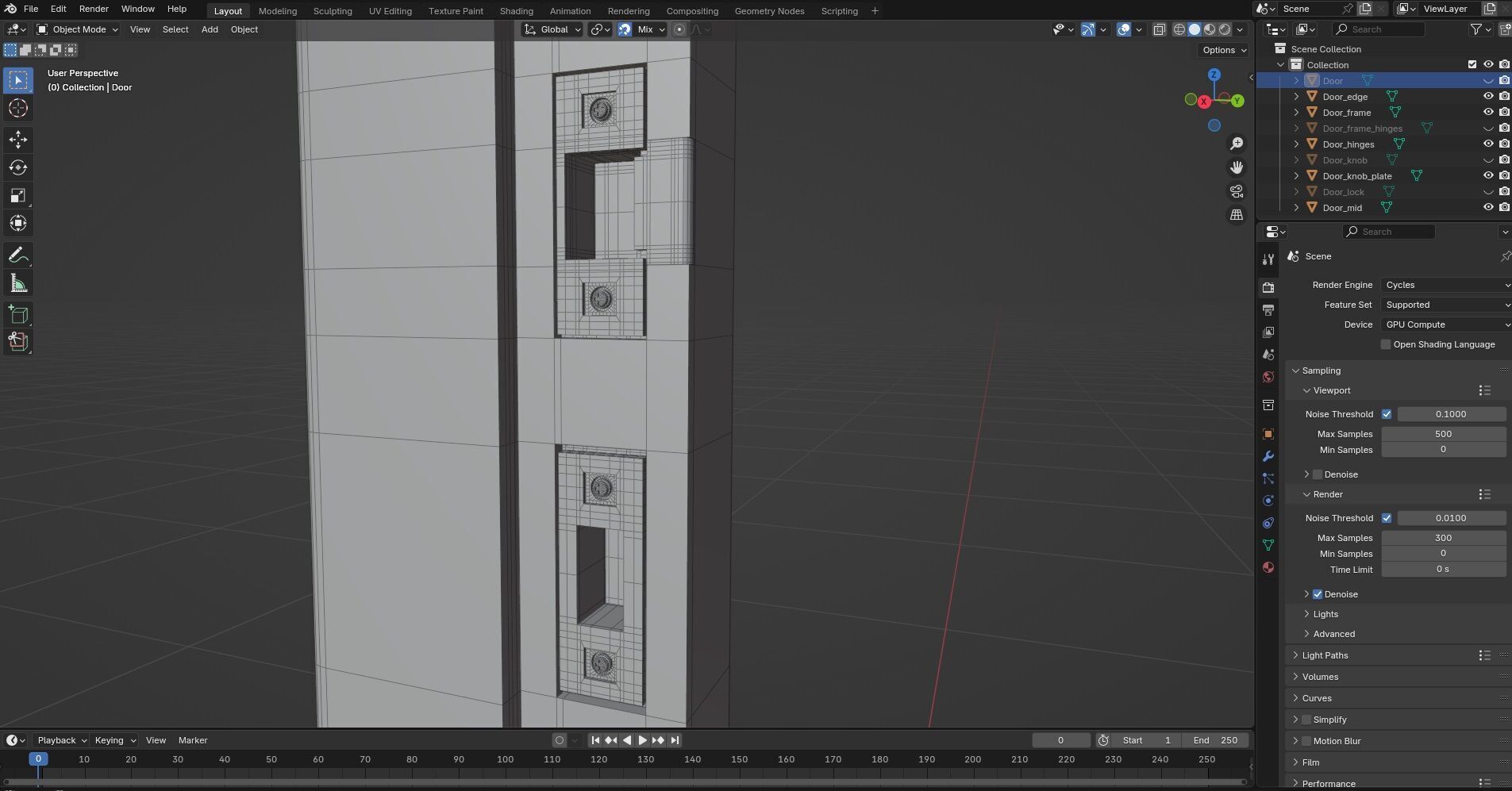Screen dimensions: 1512x791
Task: Click the current frame marker at 0
Action: [x=37, y=759]
